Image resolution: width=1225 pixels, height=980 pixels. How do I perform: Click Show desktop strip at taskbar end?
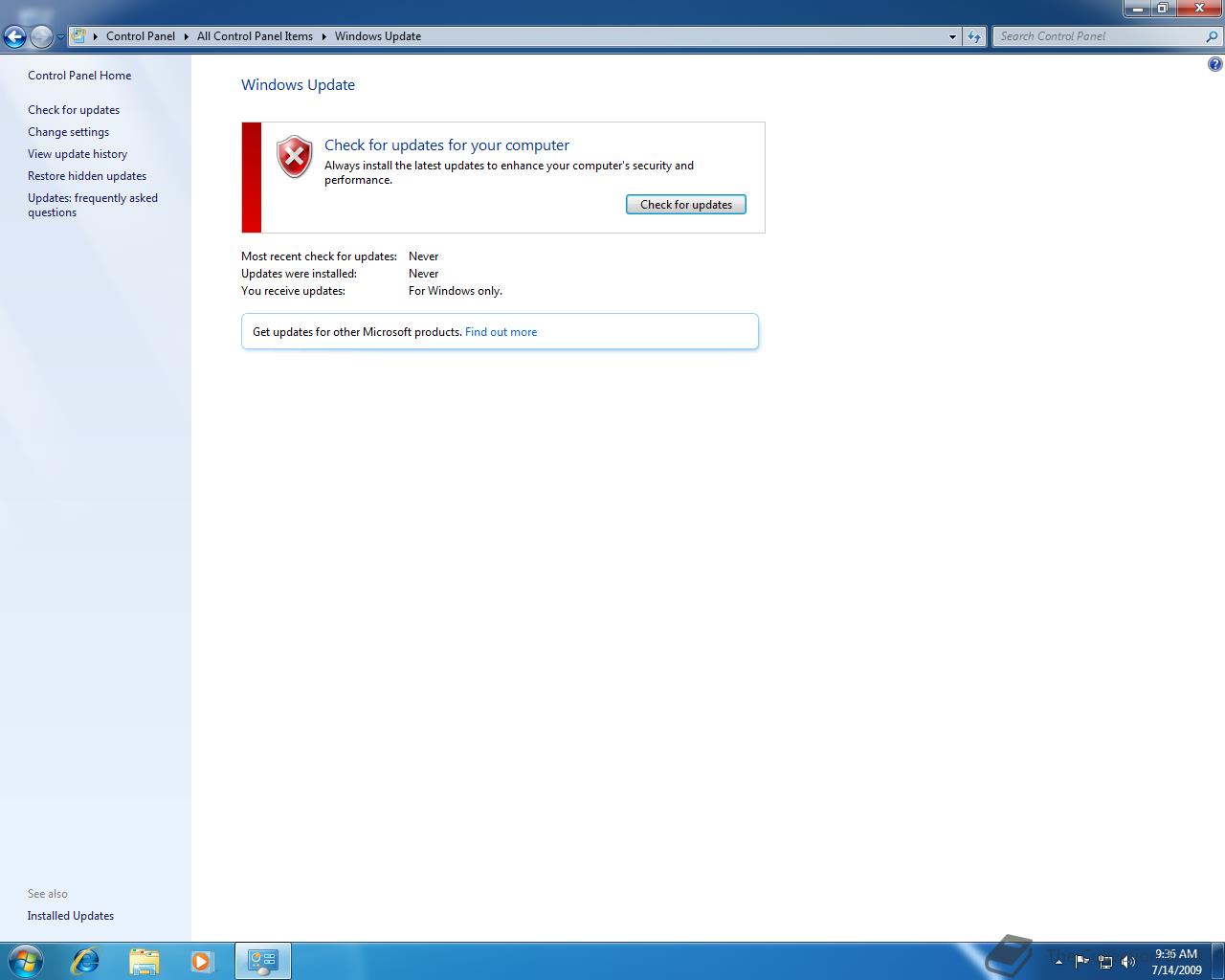[x=1217, y=961]
